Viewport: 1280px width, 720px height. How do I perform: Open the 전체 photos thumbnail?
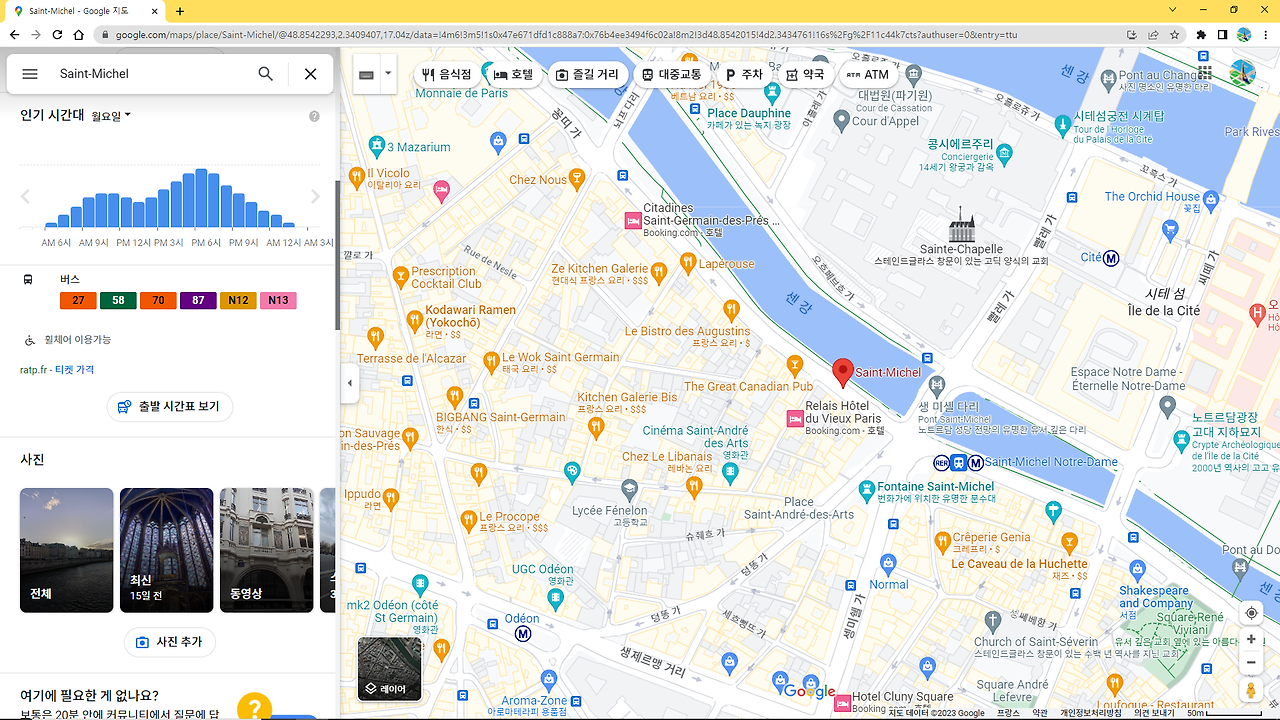tap(66, 550)
